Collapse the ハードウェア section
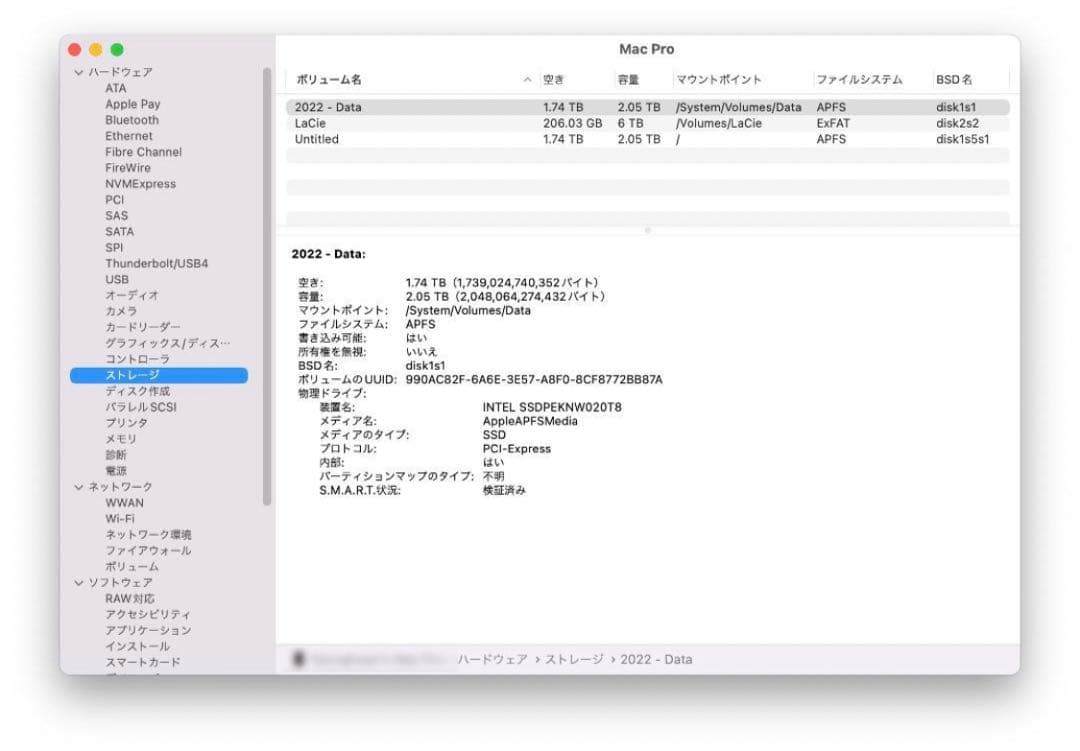This screenshot has height=751, width=1080. pyautogui.click(x=78, y=71)
